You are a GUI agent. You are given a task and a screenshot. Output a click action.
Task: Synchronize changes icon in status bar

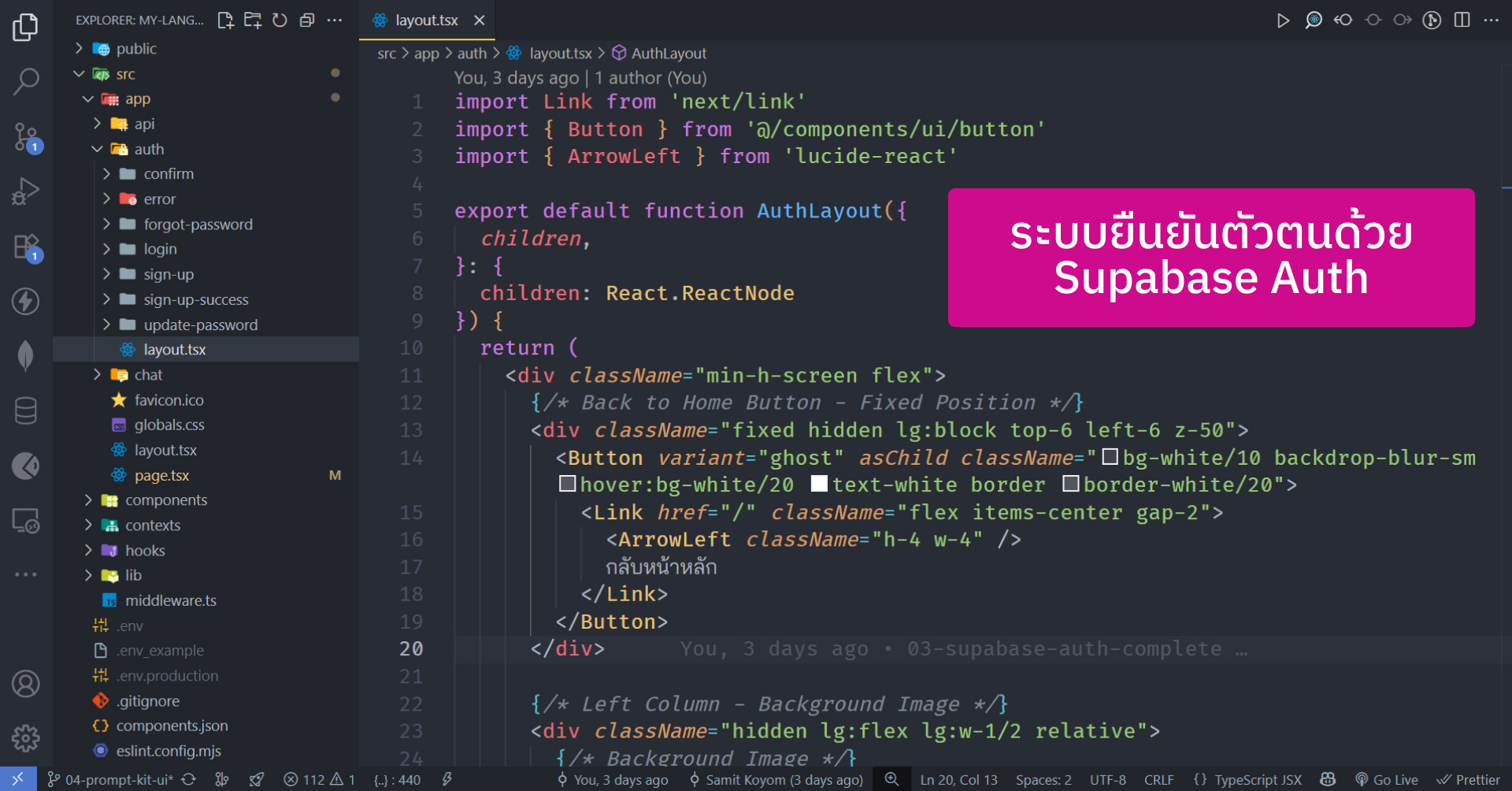tap(188, 779)
